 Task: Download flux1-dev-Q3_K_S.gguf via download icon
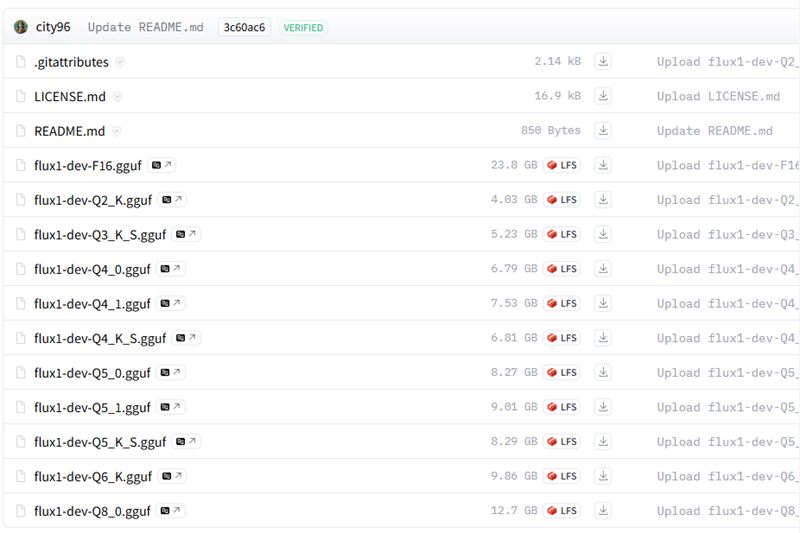603,234
